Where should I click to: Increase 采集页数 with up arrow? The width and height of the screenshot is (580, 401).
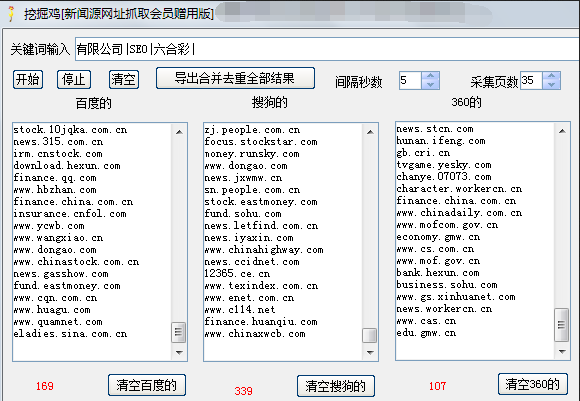[x=552, y=76]
